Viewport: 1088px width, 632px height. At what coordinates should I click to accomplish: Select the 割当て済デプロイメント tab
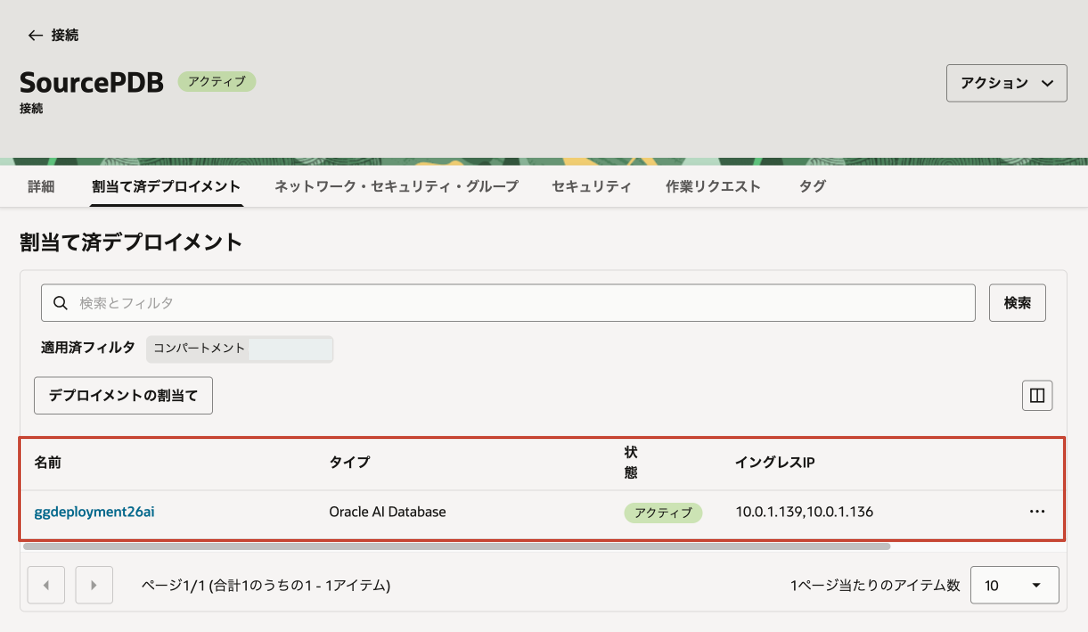coord(166,186)
